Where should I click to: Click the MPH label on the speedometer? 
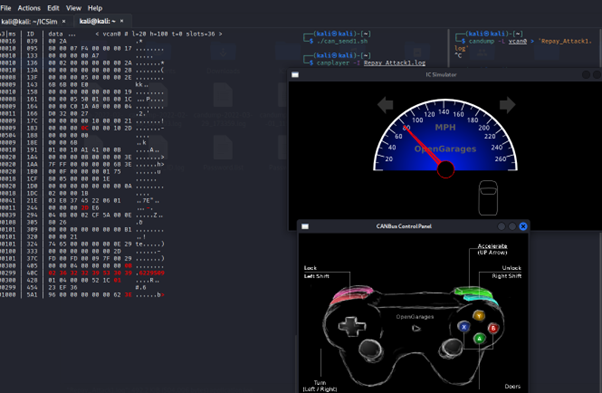(445, 127)
